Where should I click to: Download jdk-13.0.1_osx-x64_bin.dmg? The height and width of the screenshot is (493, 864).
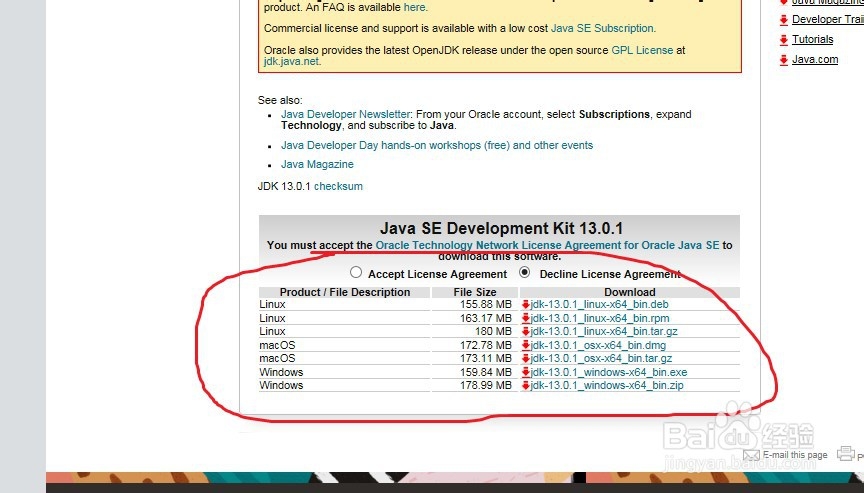click(598, 345)
